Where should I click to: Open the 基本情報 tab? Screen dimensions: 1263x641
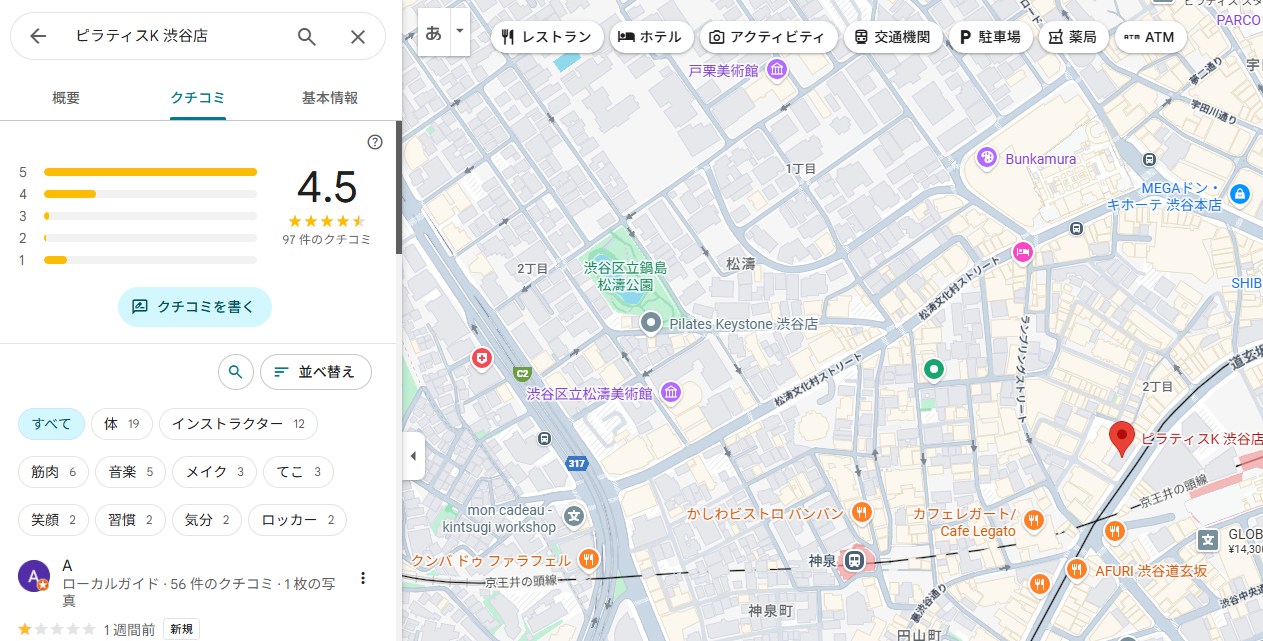point(330,98)
